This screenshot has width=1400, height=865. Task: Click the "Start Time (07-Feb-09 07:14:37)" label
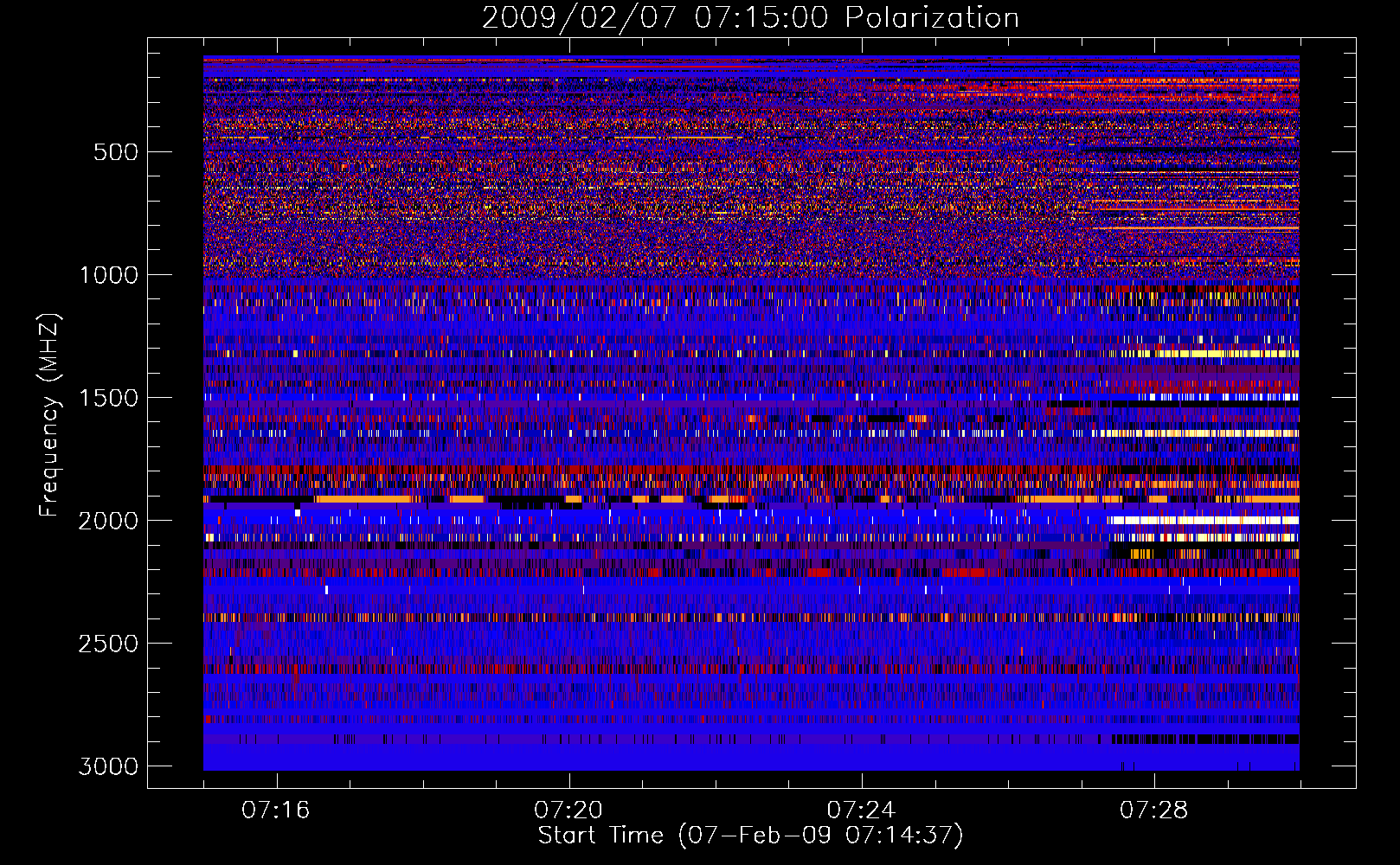pos(750,836)
